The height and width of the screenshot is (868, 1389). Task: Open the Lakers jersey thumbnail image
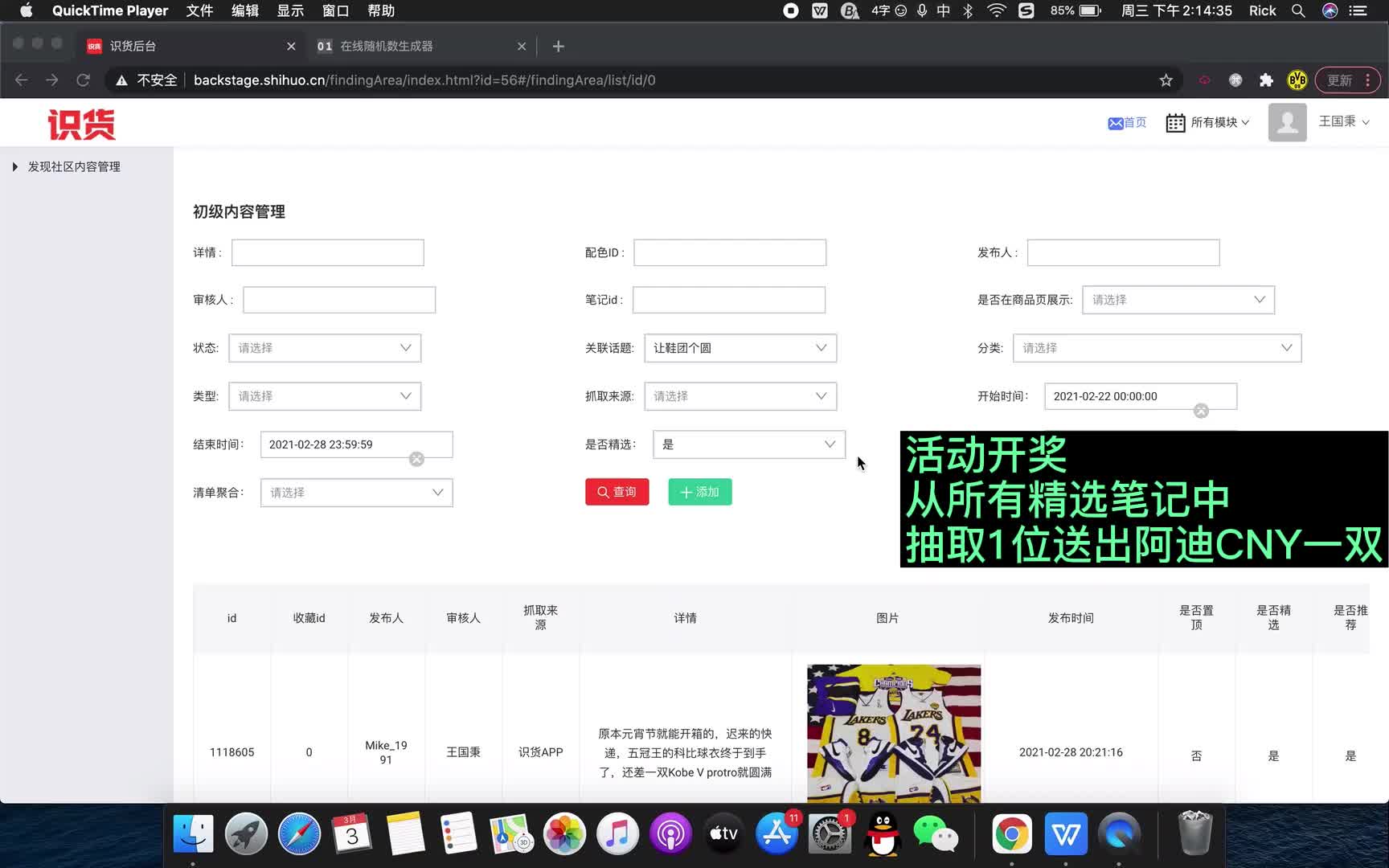click(894, 733)
